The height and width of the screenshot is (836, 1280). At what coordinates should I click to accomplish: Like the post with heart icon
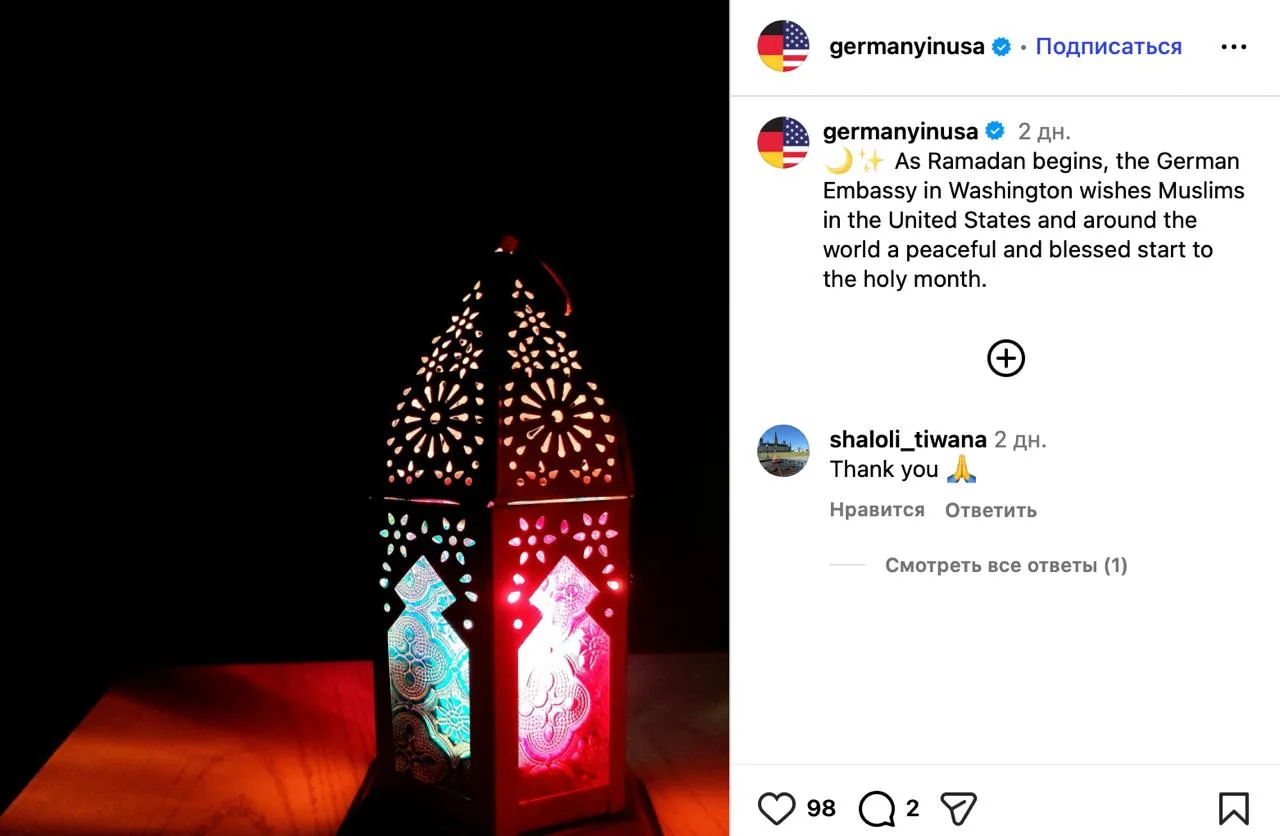[777, 808]
